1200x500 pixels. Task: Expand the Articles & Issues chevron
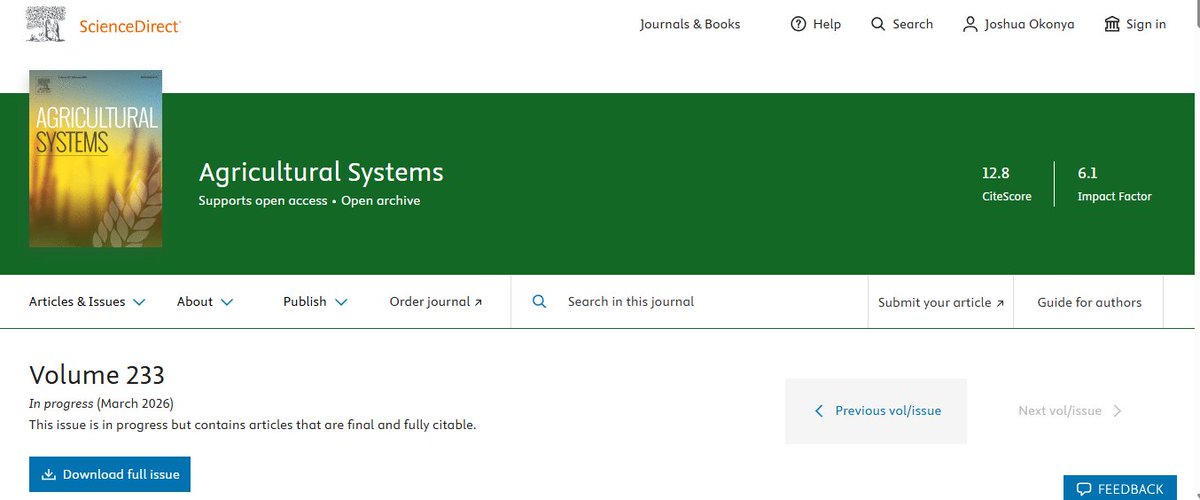[139, 302]
